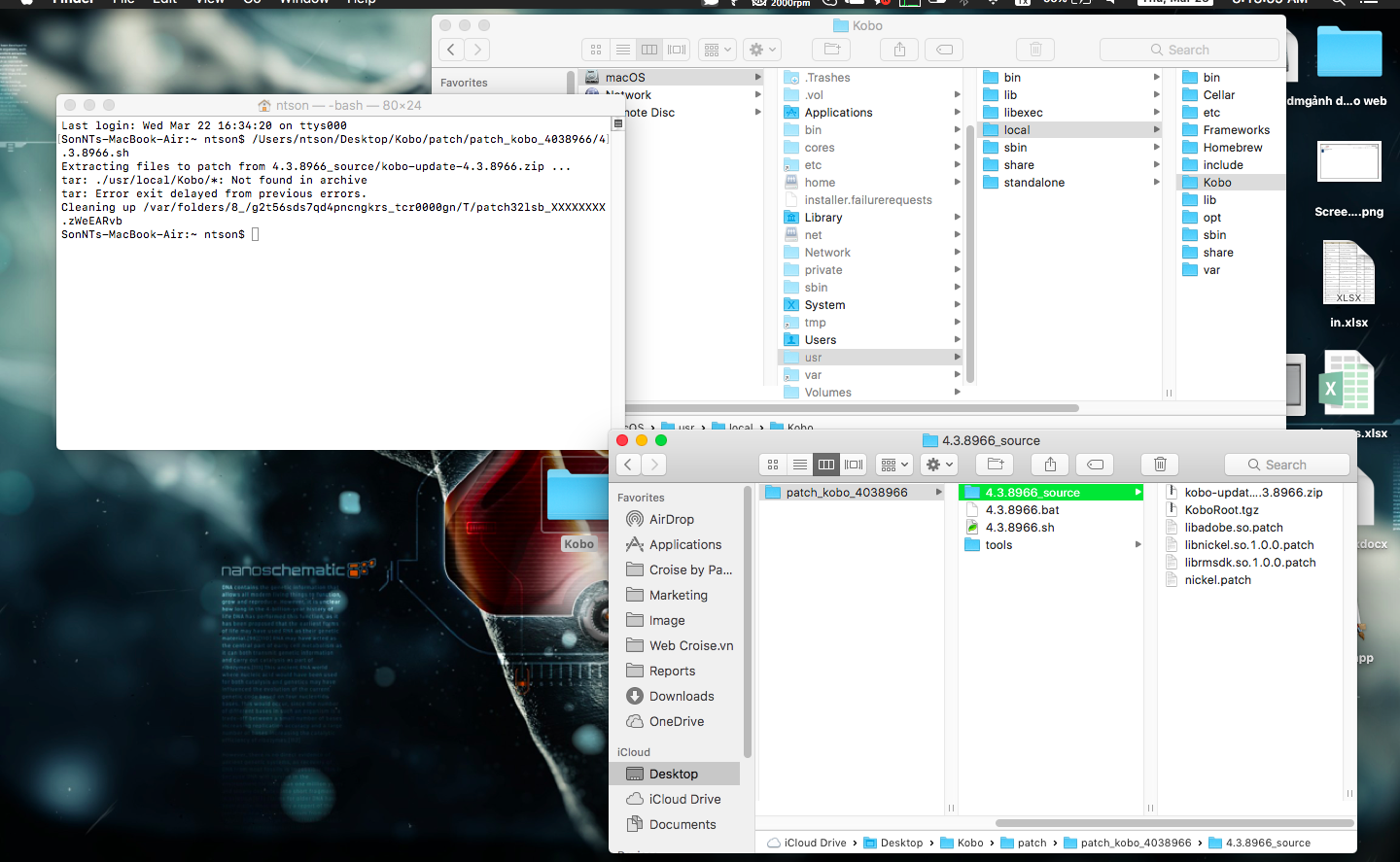This screenshot has height=862, width=1400.
Task: Switch 4.3.8966_source window to Cover Flow view
Action: (854, 465)
